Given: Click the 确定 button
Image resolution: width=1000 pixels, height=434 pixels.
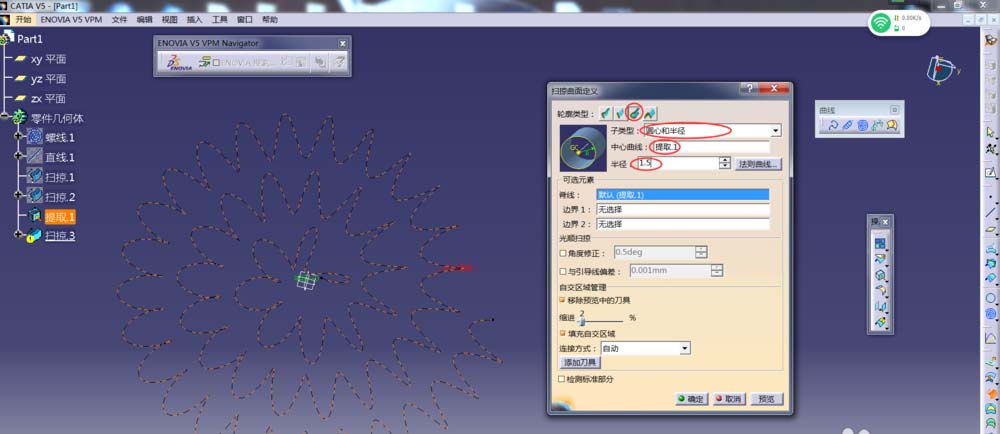Looking at the screenshot, I should pos(691,399).
